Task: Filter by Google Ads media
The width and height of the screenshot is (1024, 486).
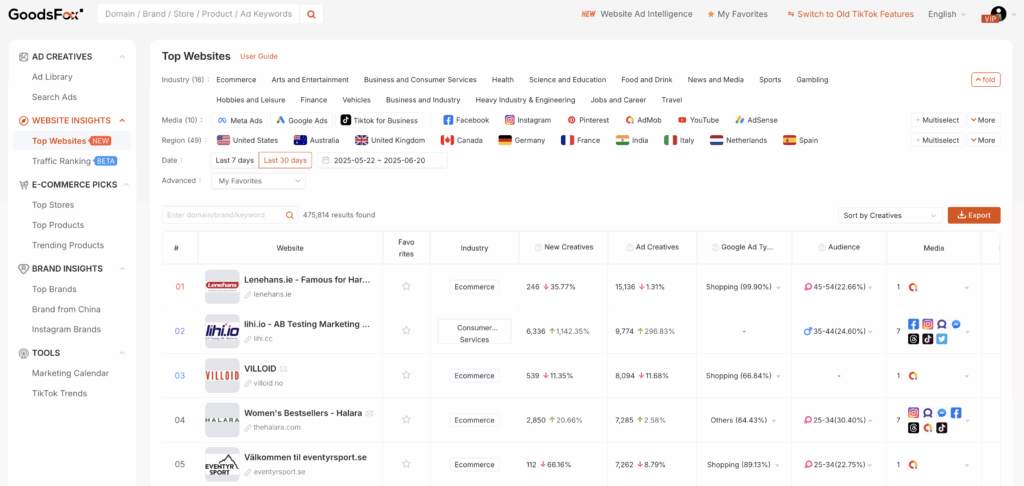Action: 302,120
